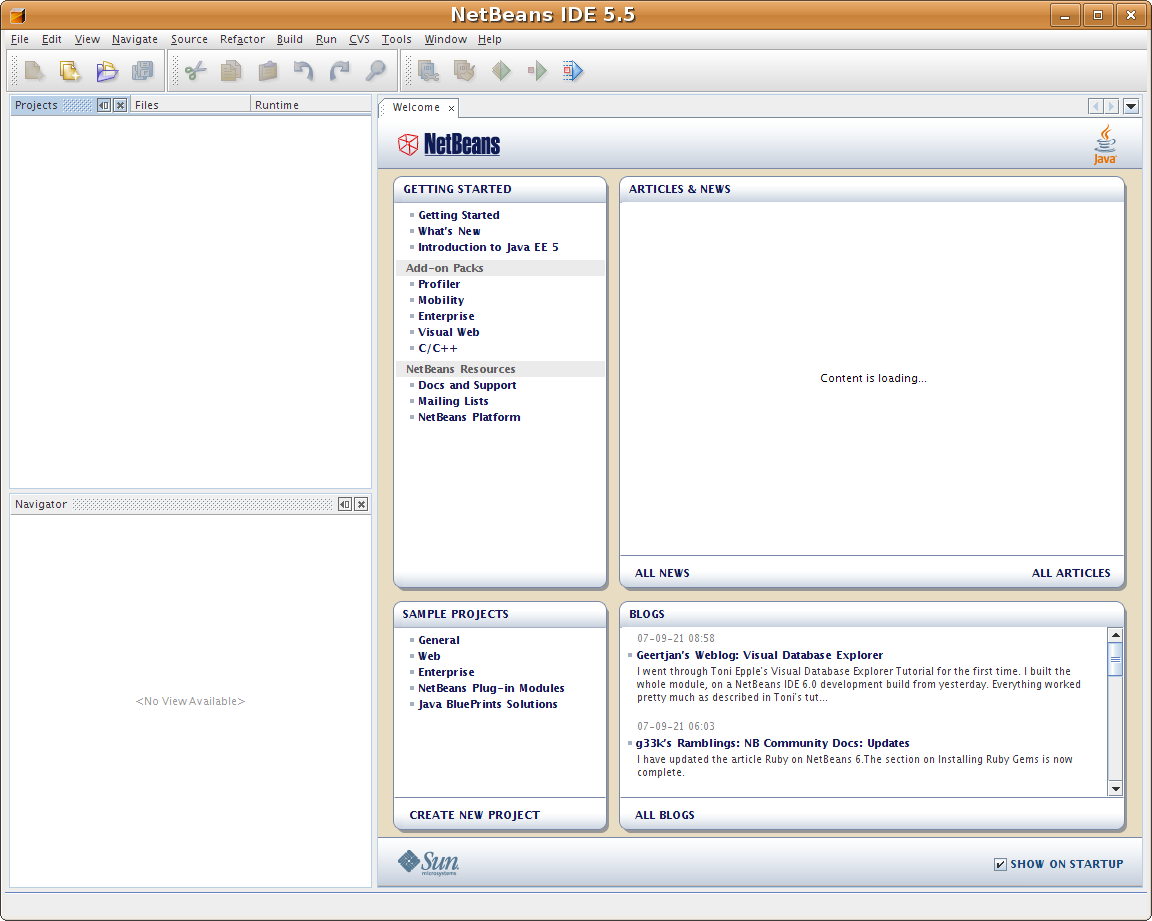Click the scroll tabs left arrow

click(x=1096, y=106)
